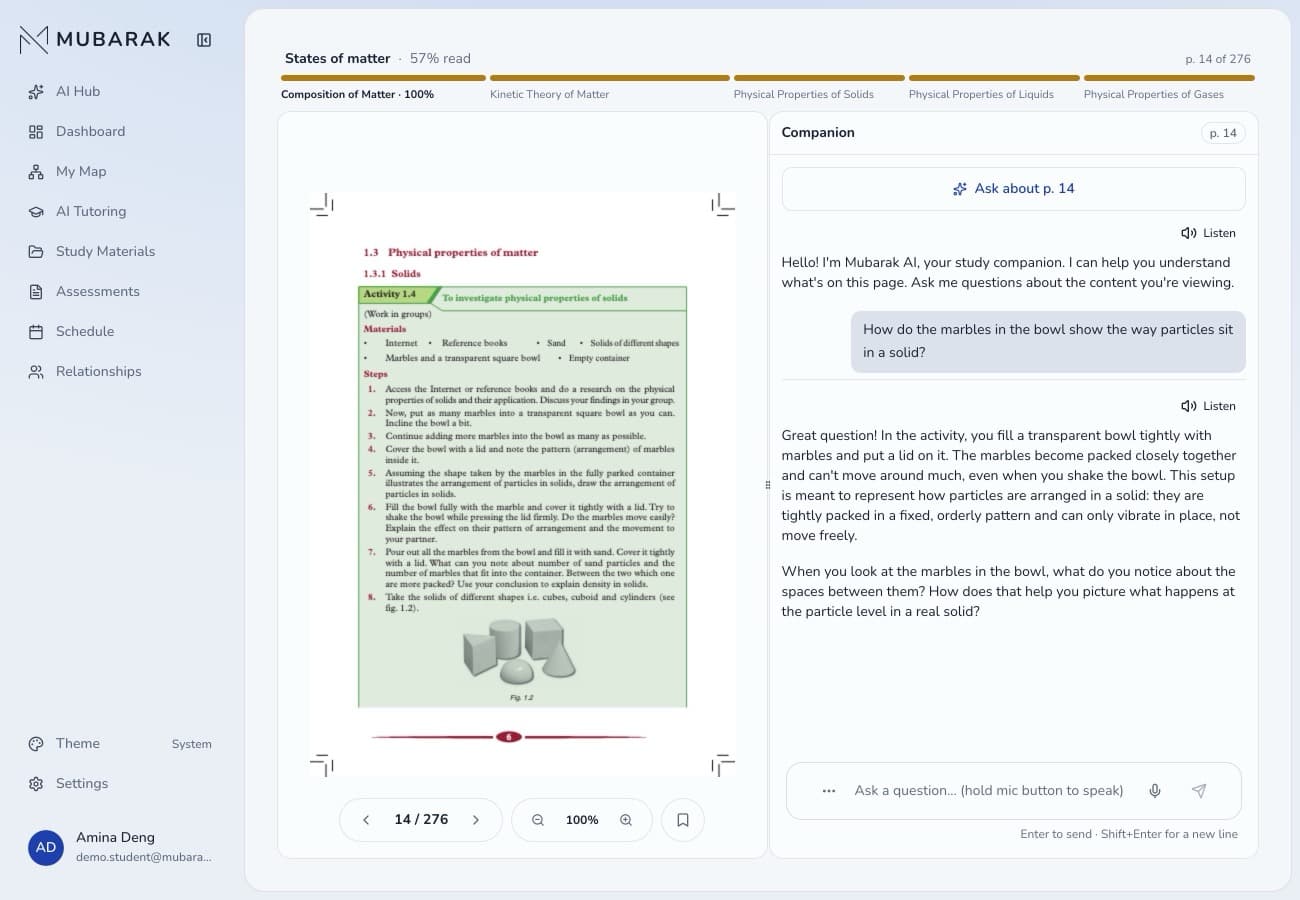Click the Kinetic Theory progress bar segment
Screen dimensions: 1300x900
pos(610,77)
